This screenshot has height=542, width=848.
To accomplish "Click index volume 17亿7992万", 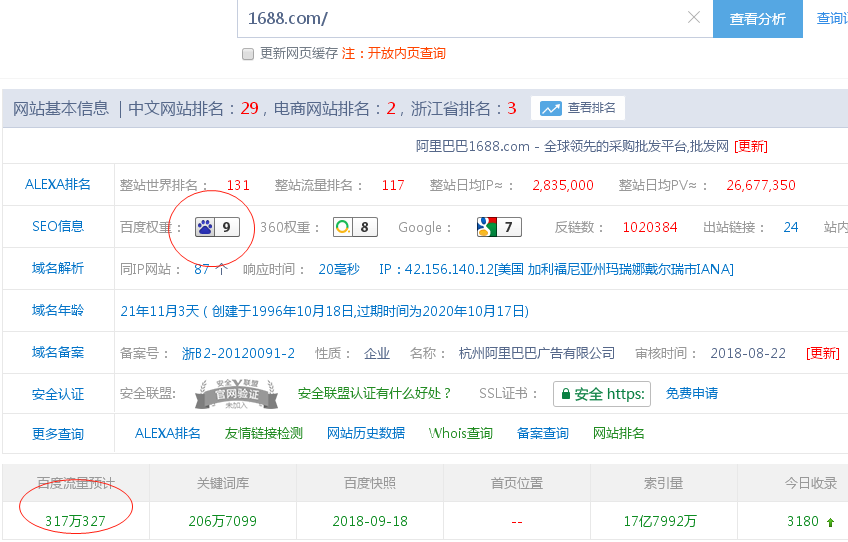I will 660,521.
